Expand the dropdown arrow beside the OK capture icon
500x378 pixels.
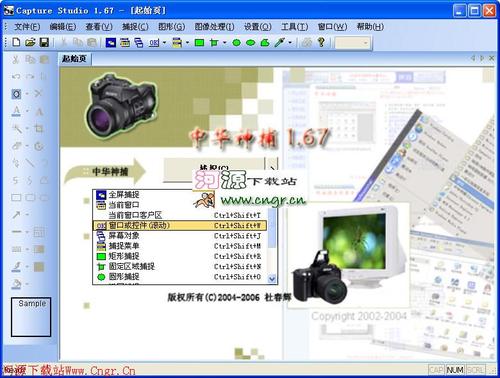pyautogui.click(x=164, y=43)
